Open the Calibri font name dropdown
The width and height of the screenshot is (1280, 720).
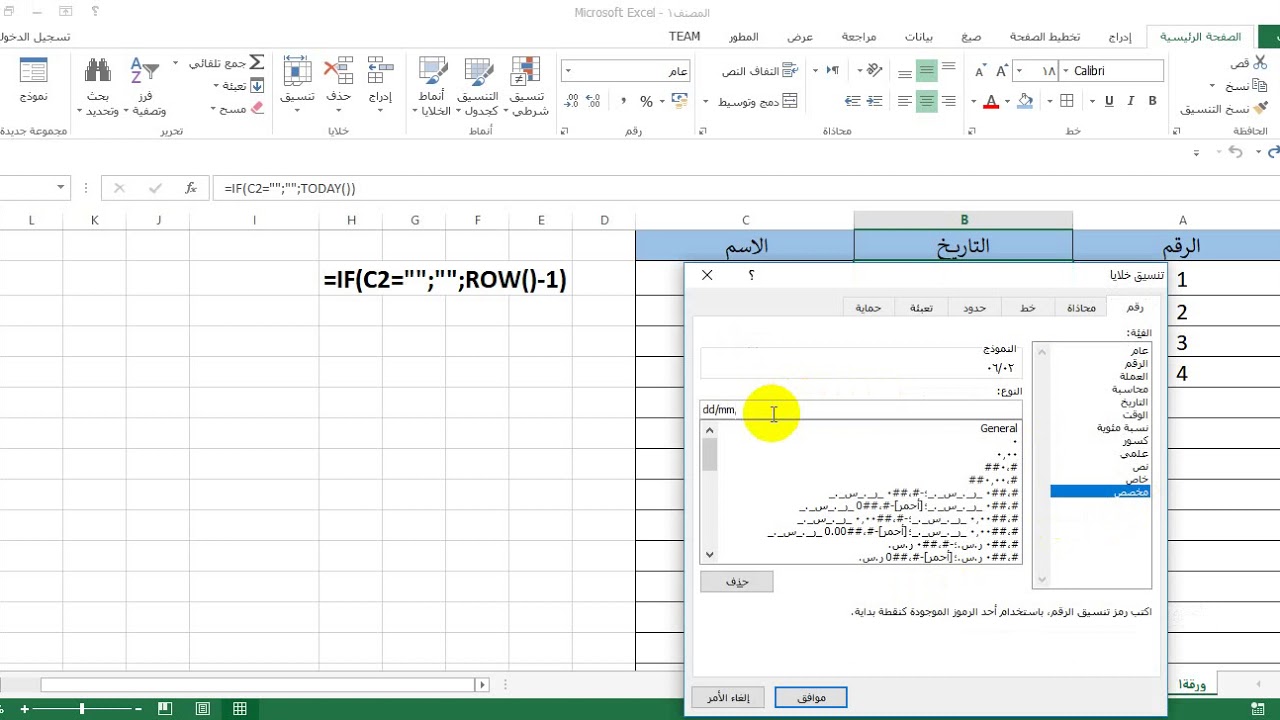[1066, 71]
